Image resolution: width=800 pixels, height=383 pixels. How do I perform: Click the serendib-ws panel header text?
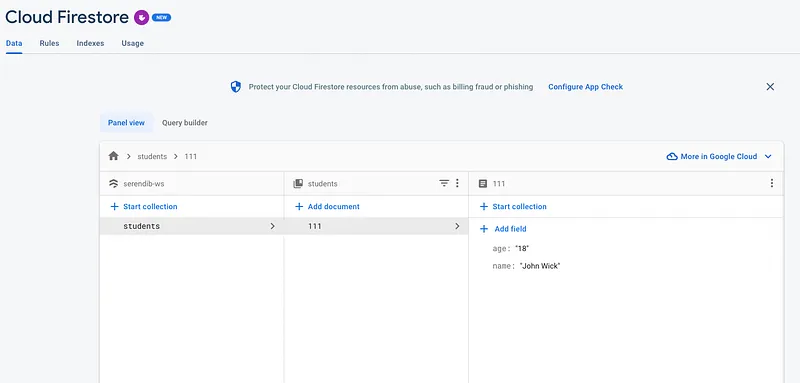[x=144, y=184]
